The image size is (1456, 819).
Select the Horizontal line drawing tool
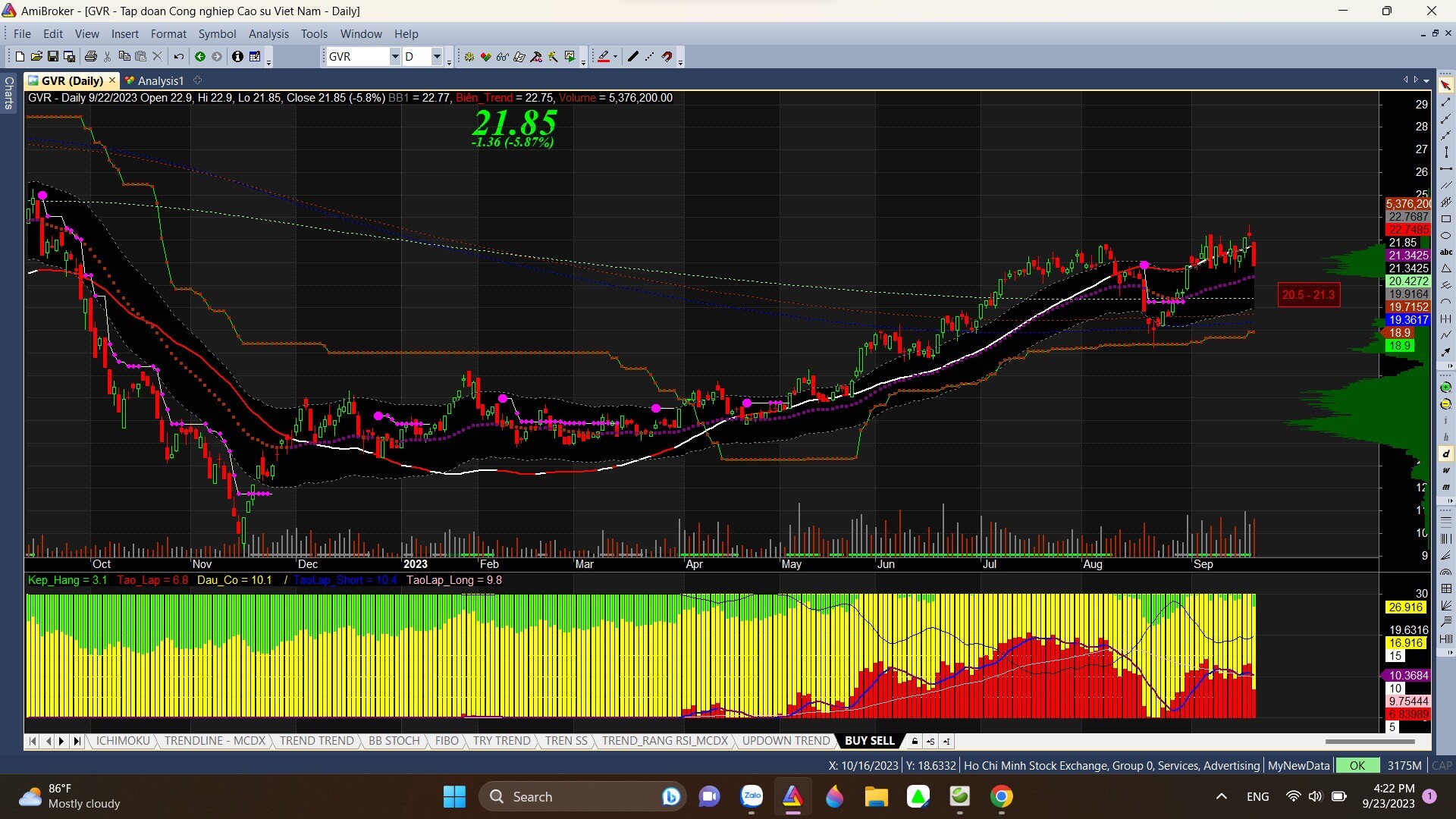pyautogui.click(x=1446, y=169)
